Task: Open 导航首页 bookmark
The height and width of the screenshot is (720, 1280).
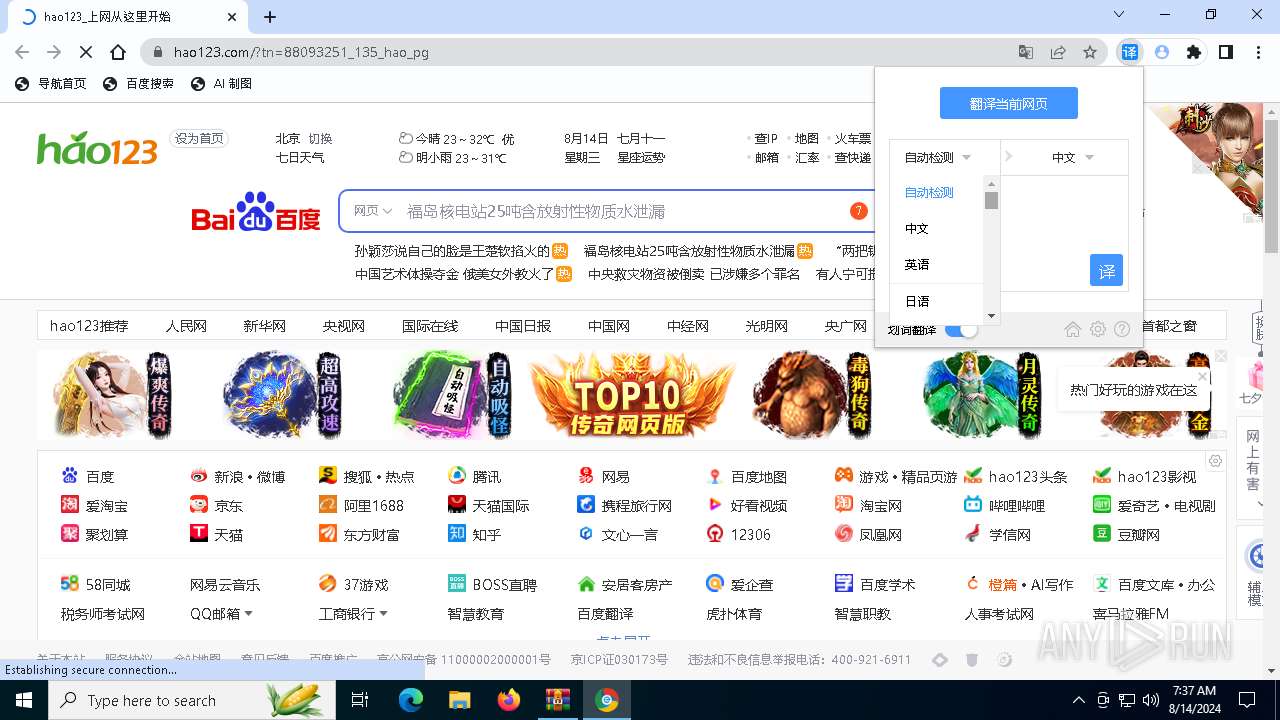Action: click(51, 84)
